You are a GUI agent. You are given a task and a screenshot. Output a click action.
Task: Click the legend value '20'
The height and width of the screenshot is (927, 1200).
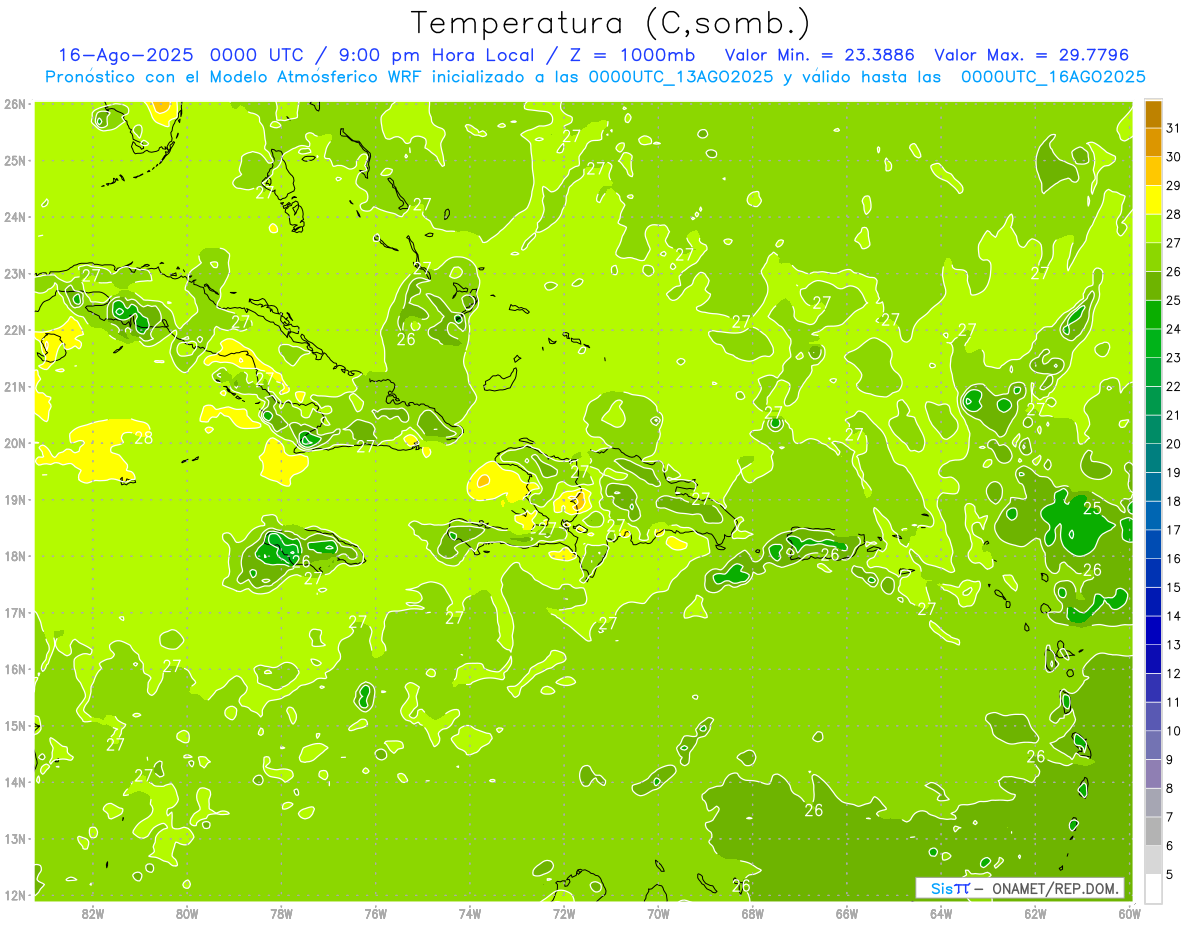point(1174,444)
